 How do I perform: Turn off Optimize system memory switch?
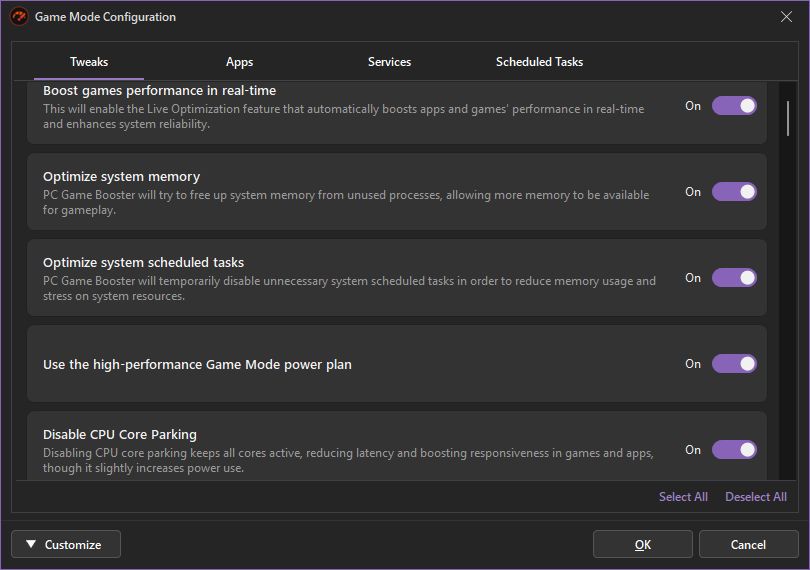click(734, 192)
